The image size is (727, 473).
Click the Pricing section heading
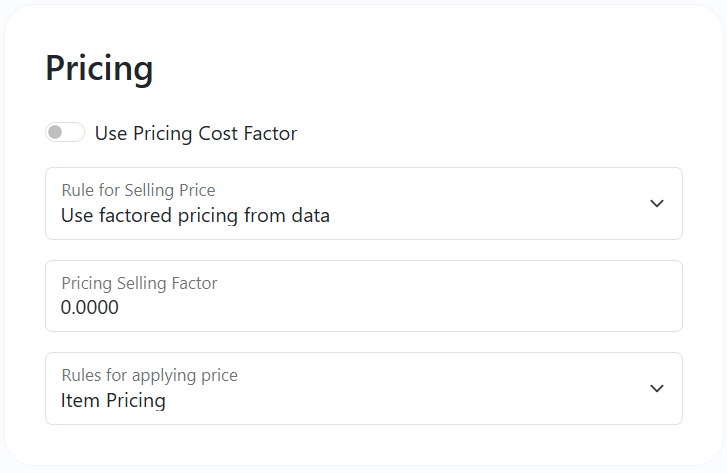[99, 68]
